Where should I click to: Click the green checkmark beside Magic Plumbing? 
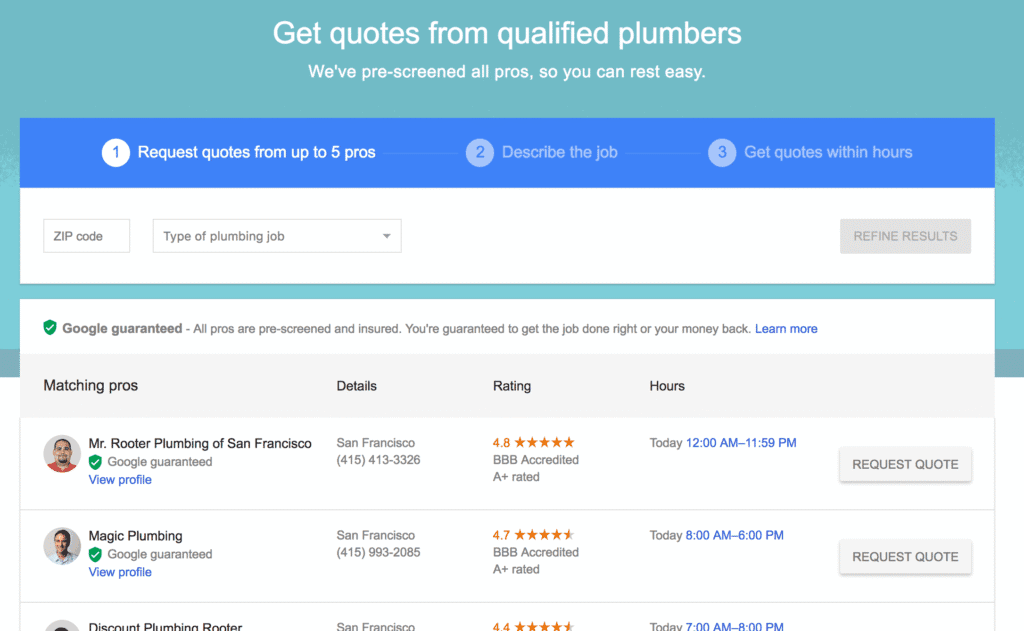click(x=94, y=554)
